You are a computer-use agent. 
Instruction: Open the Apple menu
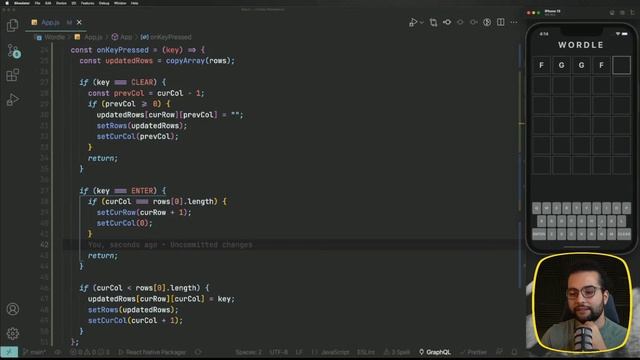point(7,3)
